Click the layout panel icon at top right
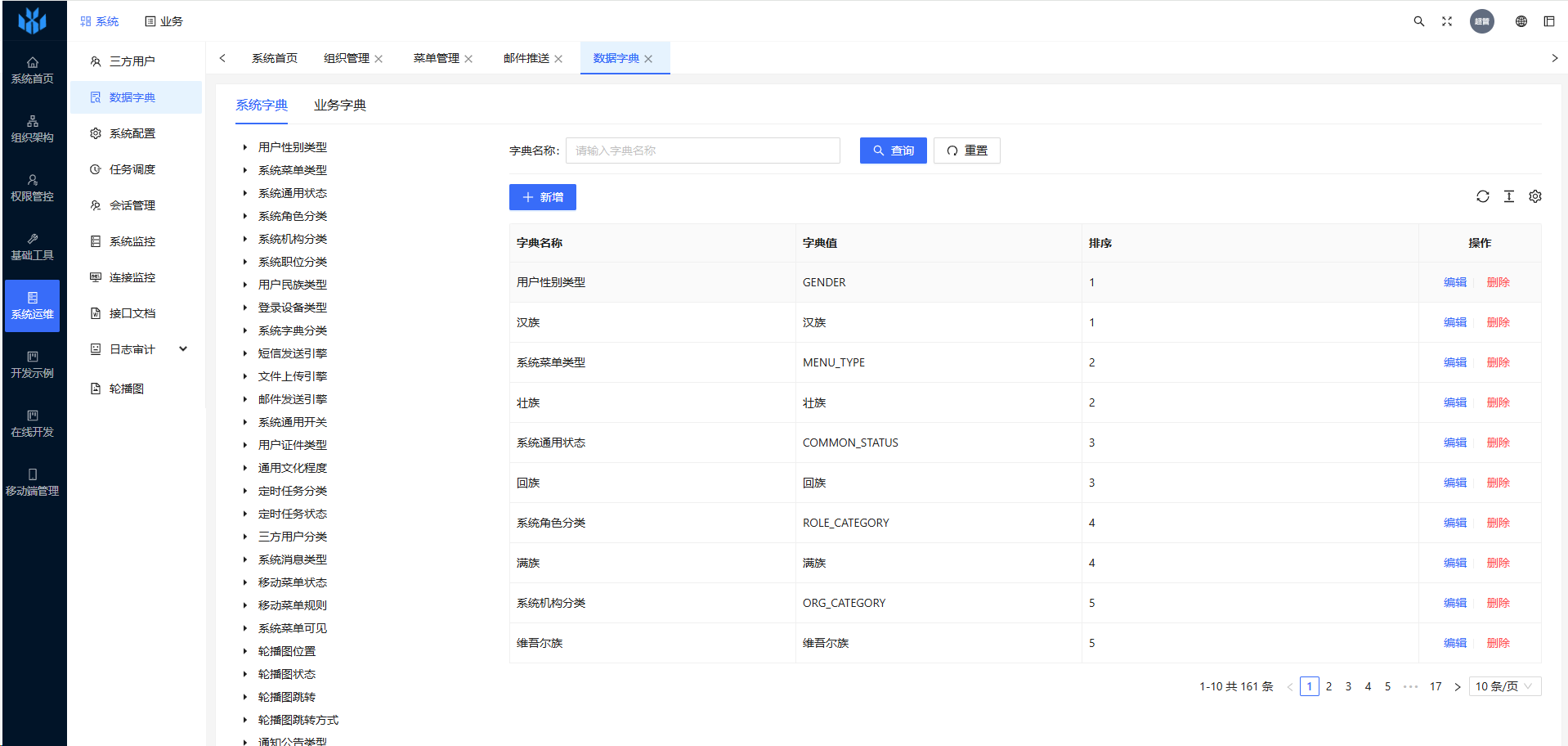 [1548, 21]
